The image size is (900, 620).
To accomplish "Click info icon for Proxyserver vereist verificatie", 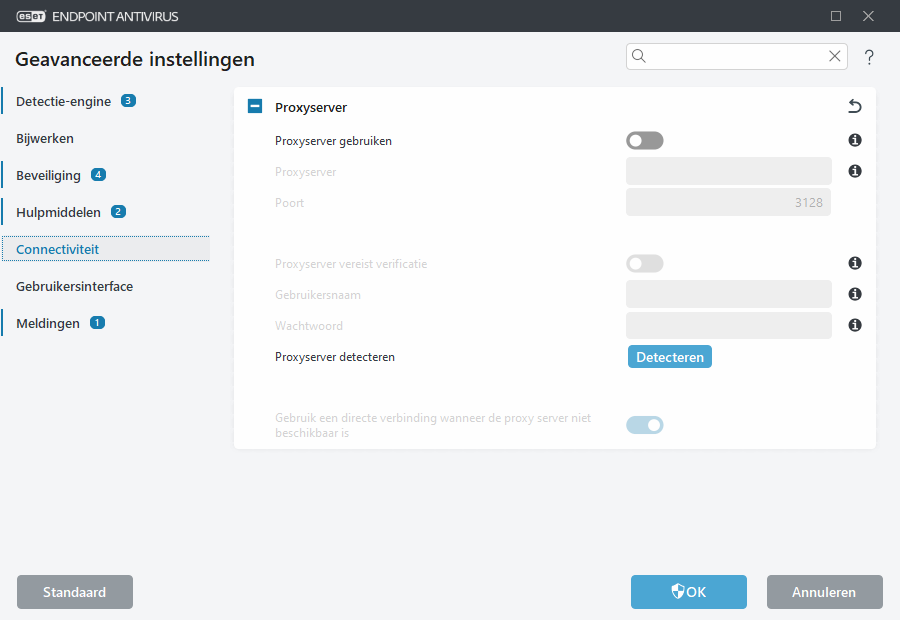I will 855,263.
